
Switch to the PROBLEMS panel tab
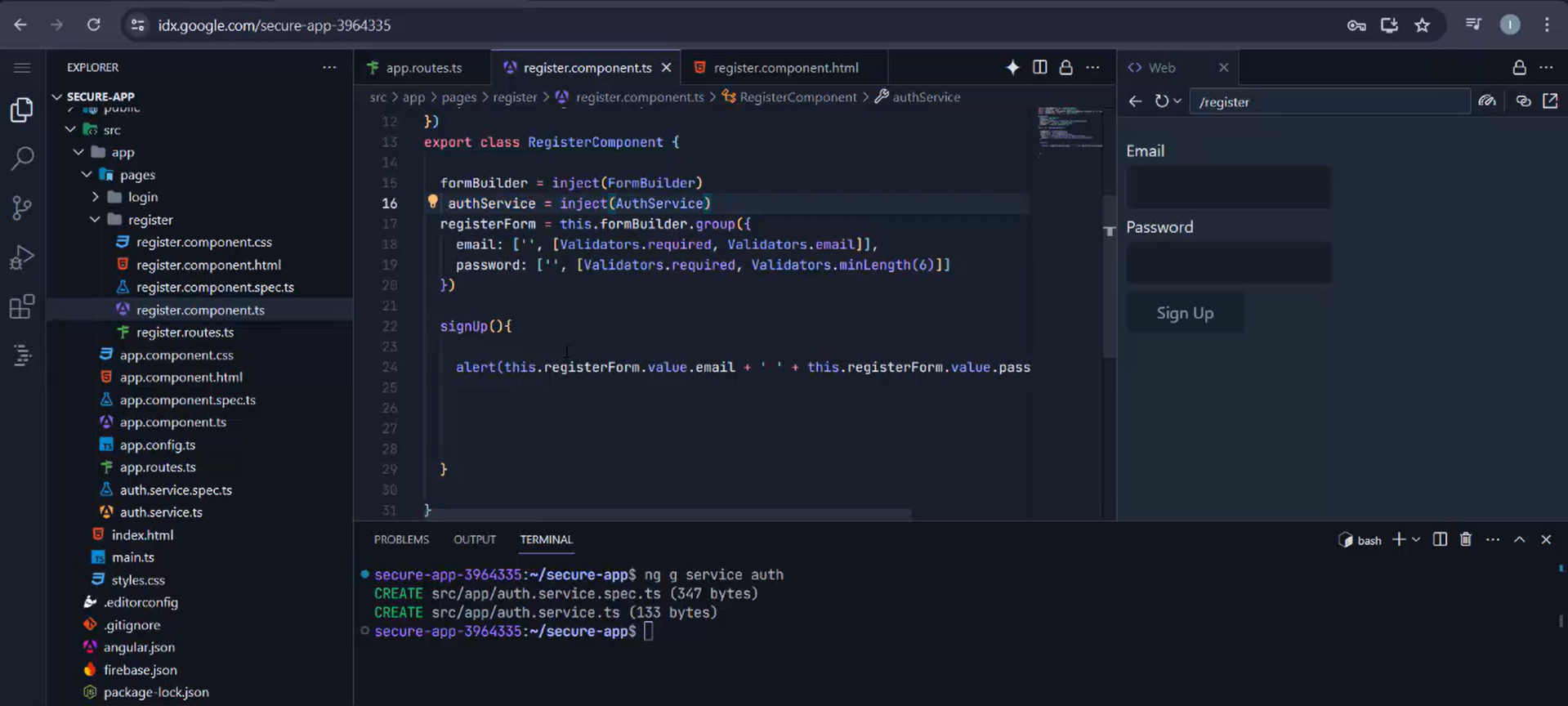[x=401, y=539]
